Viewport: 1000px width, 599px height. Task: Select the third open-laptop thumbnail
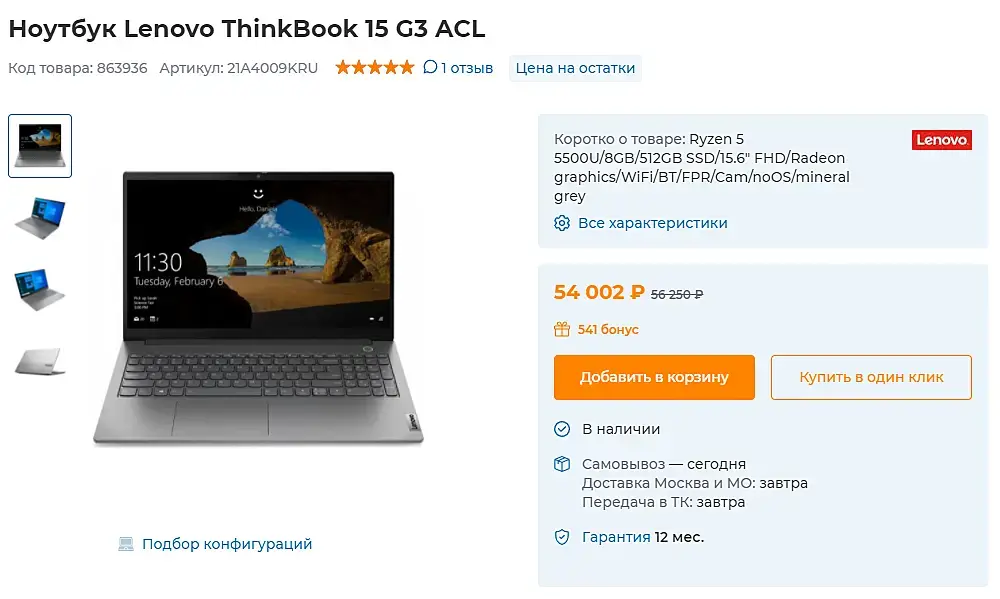coord(40,290)
